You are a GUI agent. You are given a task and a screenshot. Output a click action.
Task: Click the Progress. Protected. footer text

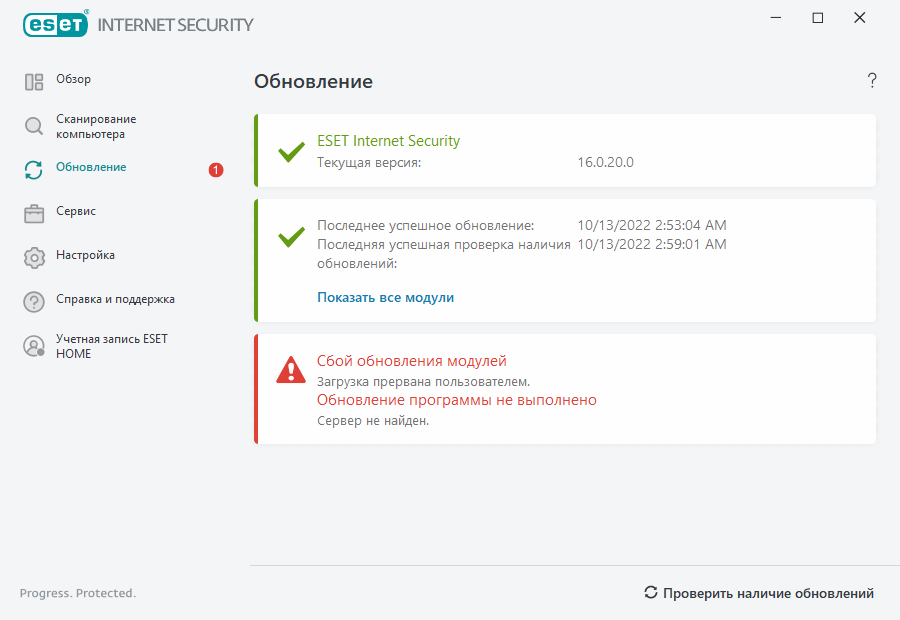pyautogui.click(x=78, y=593)
